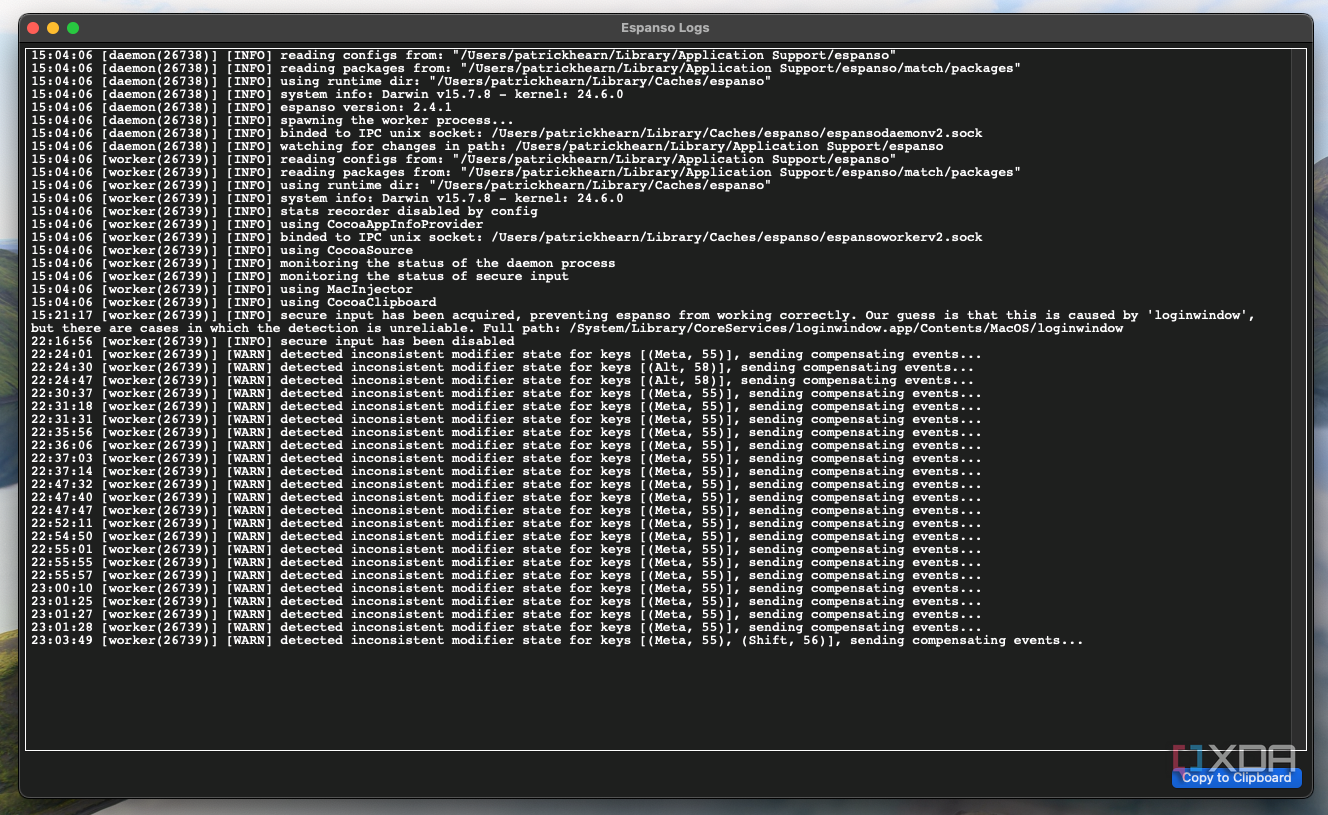The image size is (1328, 815).
Task: Select the 22:24:30 (Alt, 58) warning line
Action: (503, 367)
